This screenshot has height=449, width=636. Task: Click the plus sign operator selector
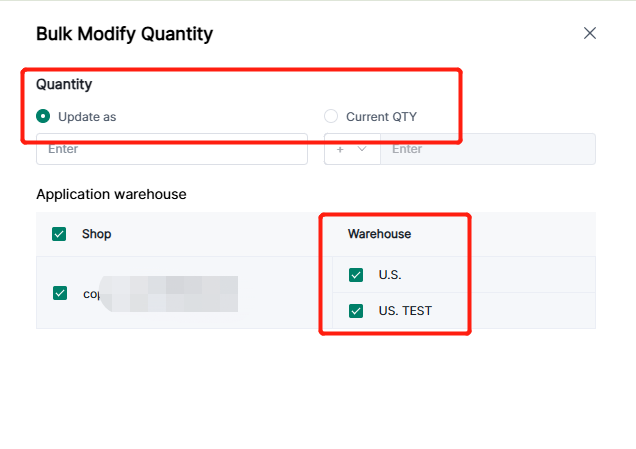[x=341, y=149]
